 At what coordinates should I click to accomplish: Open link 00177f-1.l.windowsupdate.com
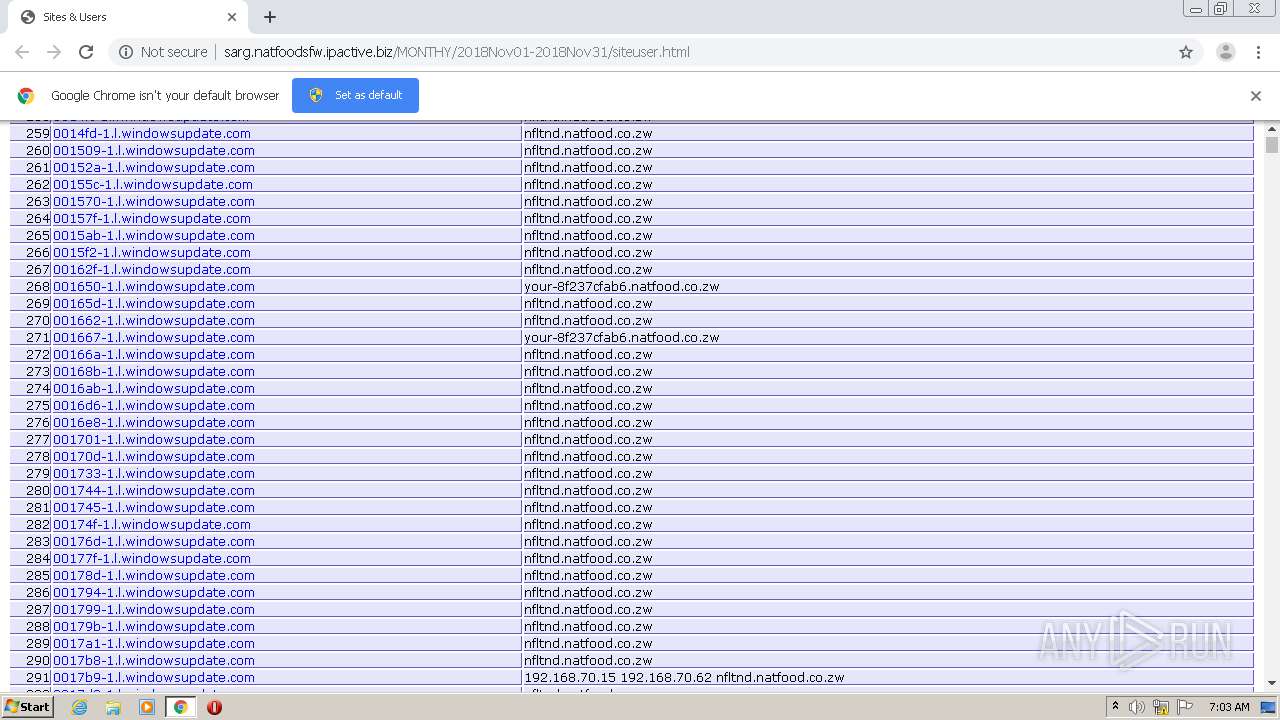pos(152,558)
